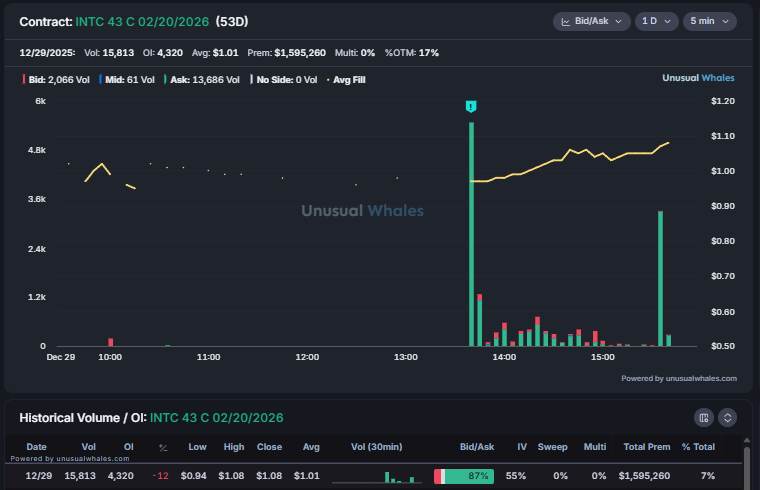Click the OI: 4,320 stat in header
The width and height of the screenshot is (760, 490).
(162, 53)
